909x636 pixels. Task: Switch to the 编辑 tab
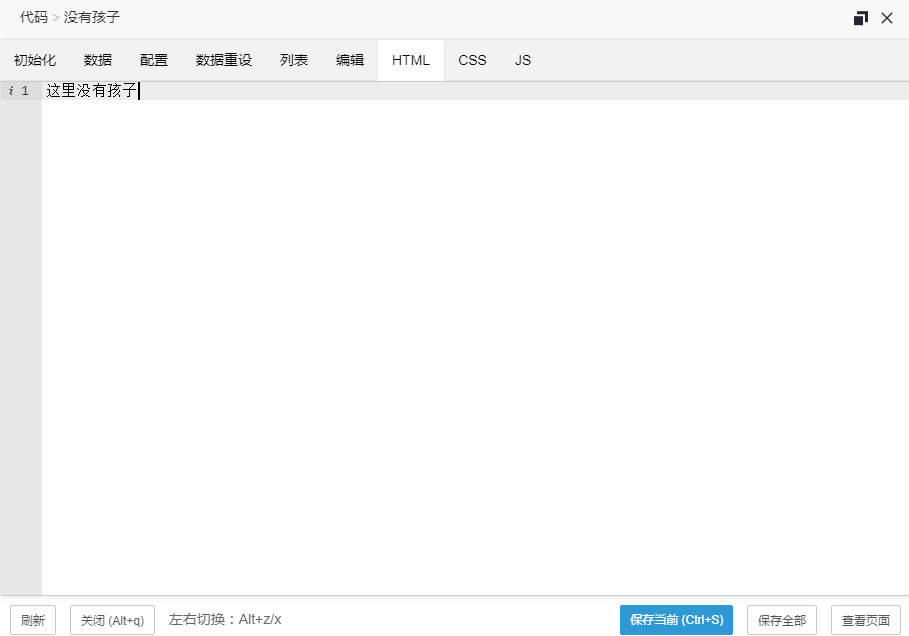350,60
